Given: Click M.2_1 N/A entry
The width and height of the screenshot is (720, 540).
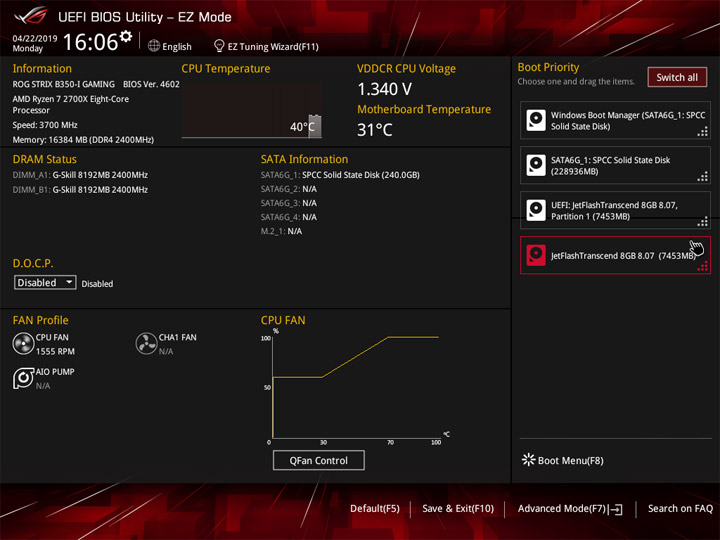Looking at the screenshot, I should point(281,231).
